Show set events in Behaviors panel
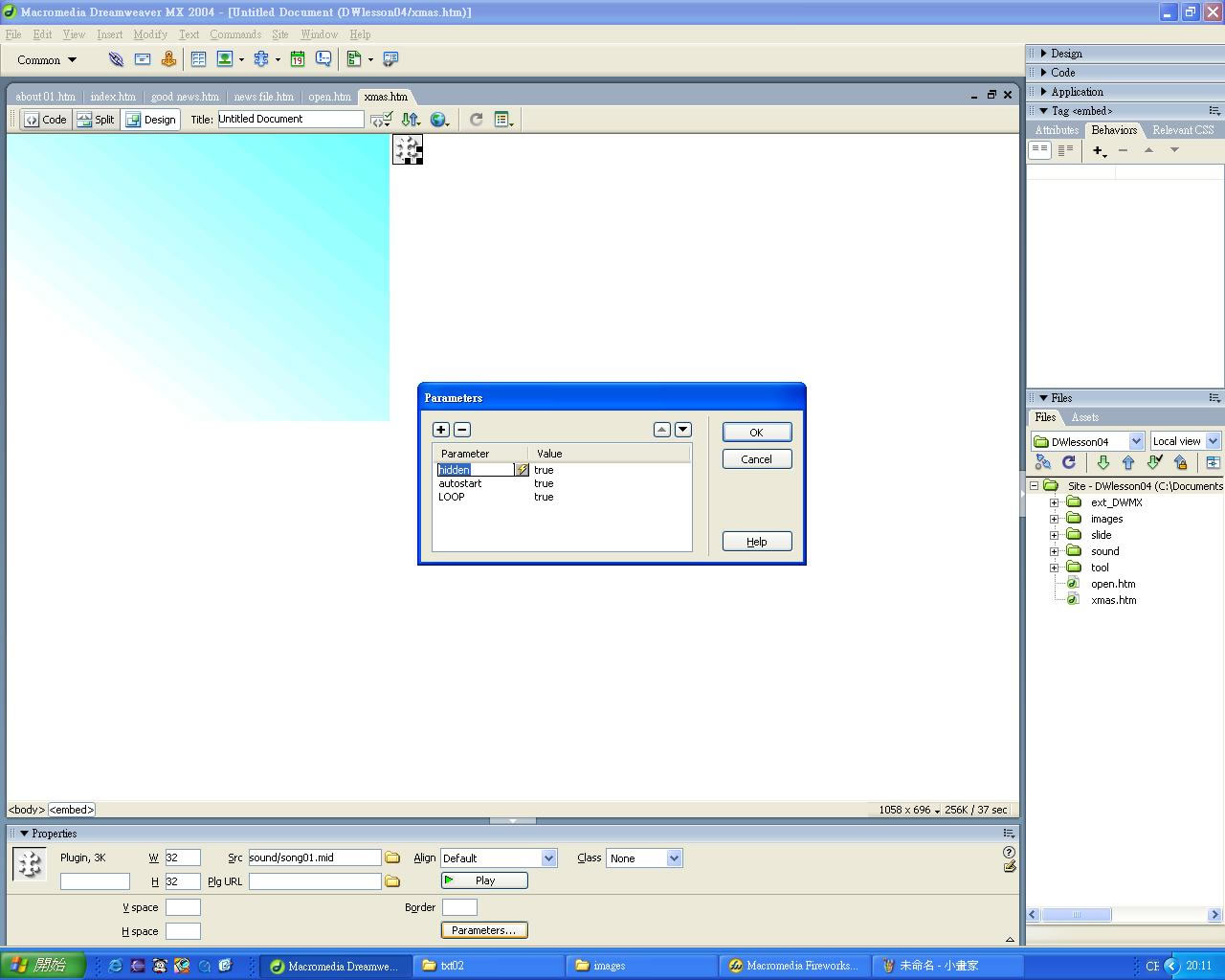The image size is (1225, 980). click(1039, 150)
